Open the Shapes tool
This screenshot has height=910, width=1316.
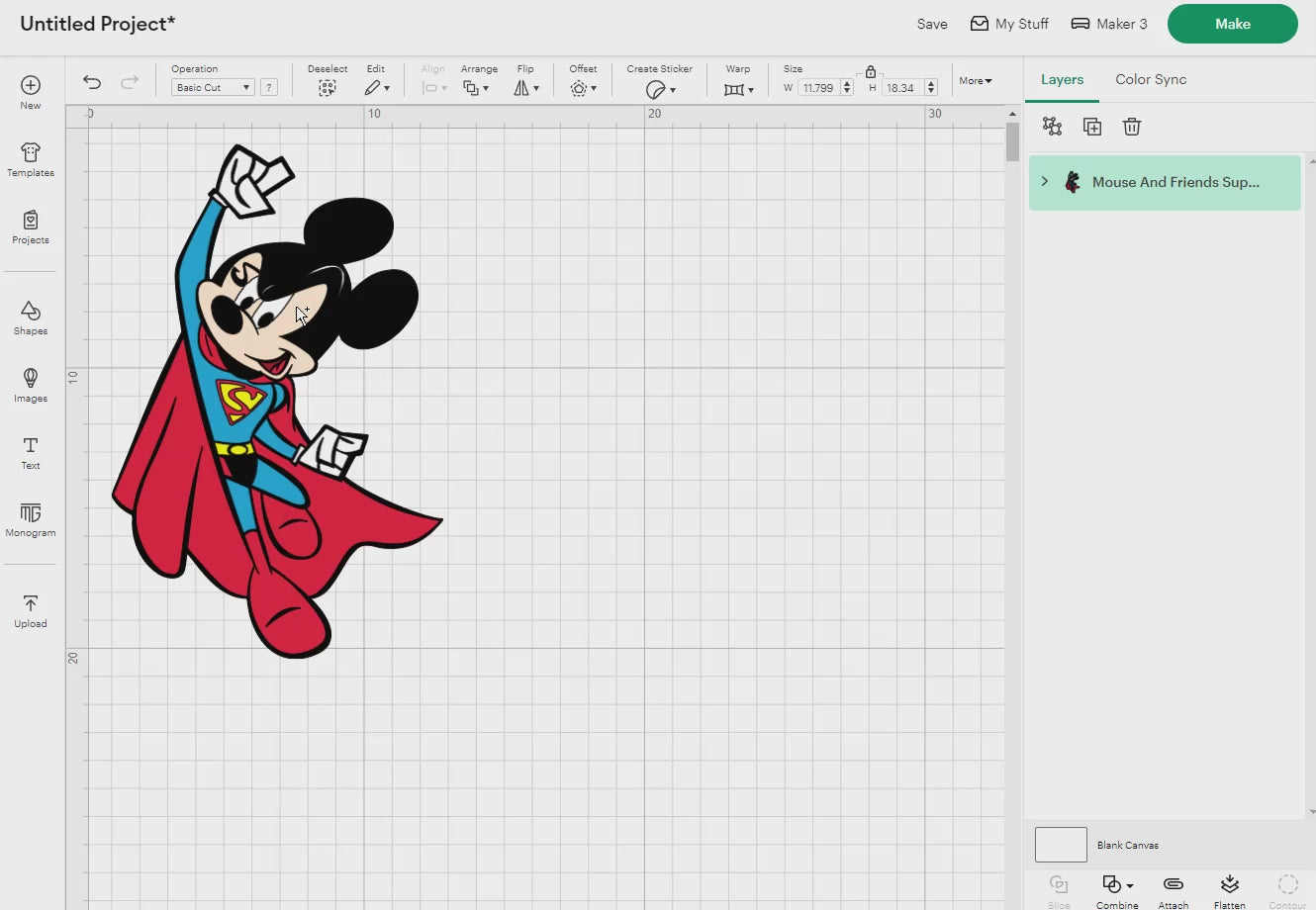tap(31, 318)
